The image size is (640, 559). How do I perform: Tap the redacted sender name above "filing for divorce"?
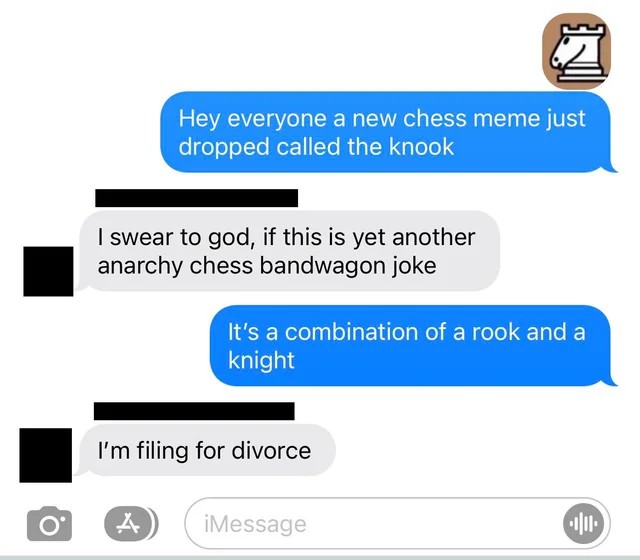coord(194,411)
